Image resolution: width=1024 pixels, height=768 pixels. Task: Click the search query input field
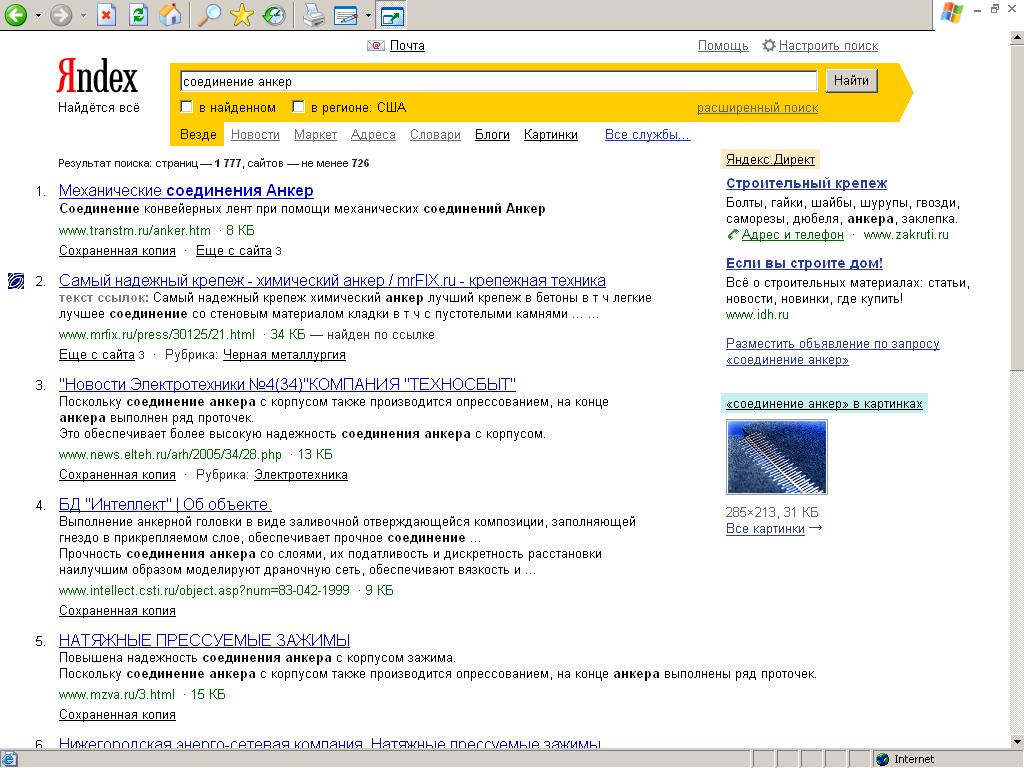point(498,81)
